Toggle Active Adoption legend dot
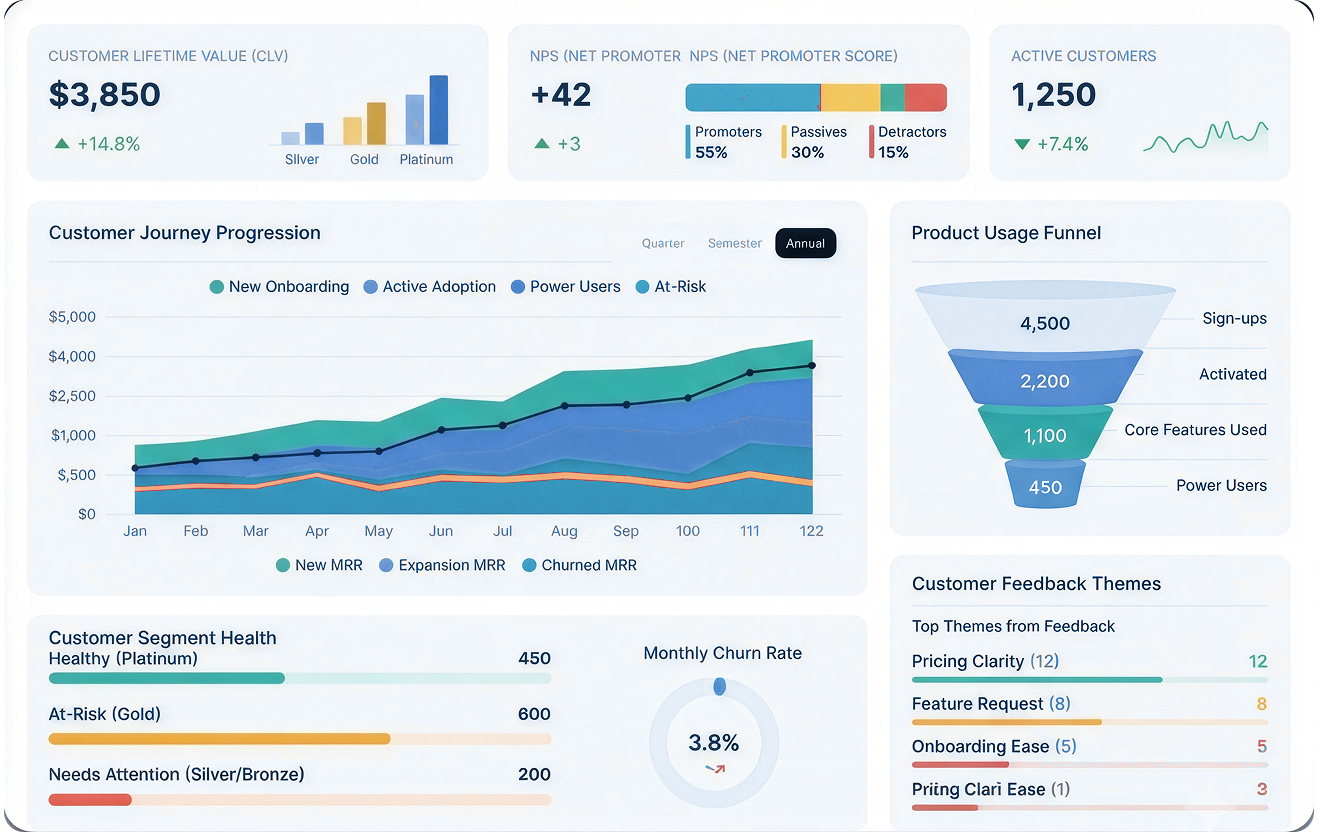 [371, 287]
